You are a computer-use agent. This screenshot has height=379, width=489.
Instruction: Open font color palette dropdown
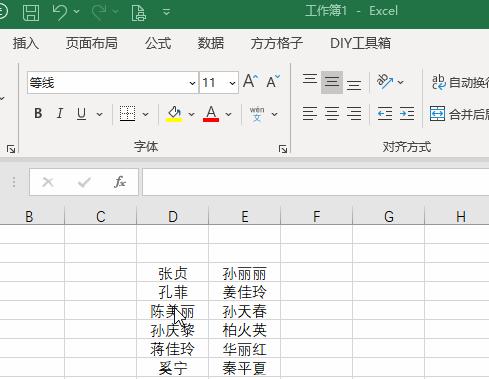click(228, 114)
